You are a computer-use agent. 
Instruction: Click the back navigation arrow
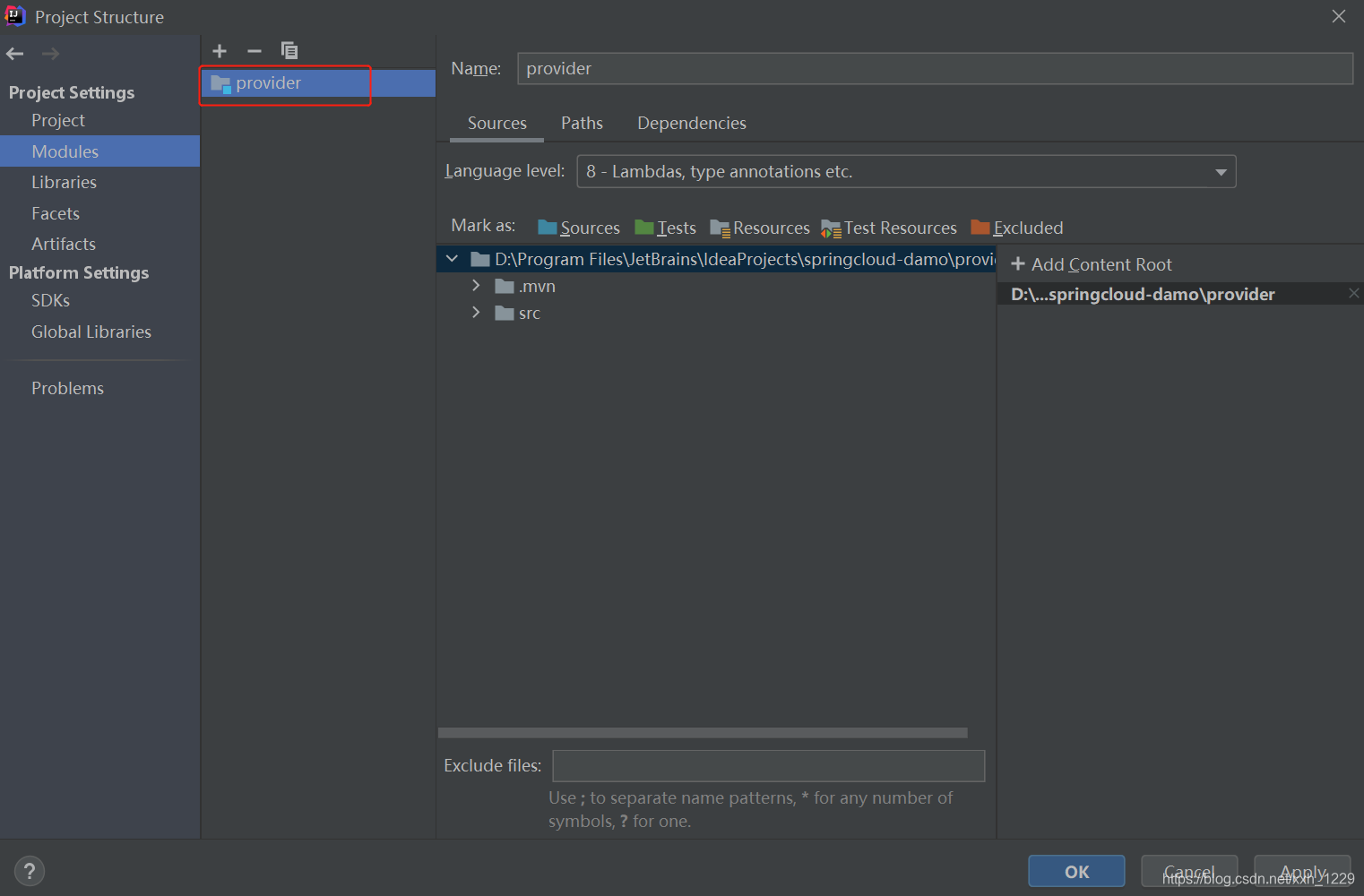(x=15, y=54)
